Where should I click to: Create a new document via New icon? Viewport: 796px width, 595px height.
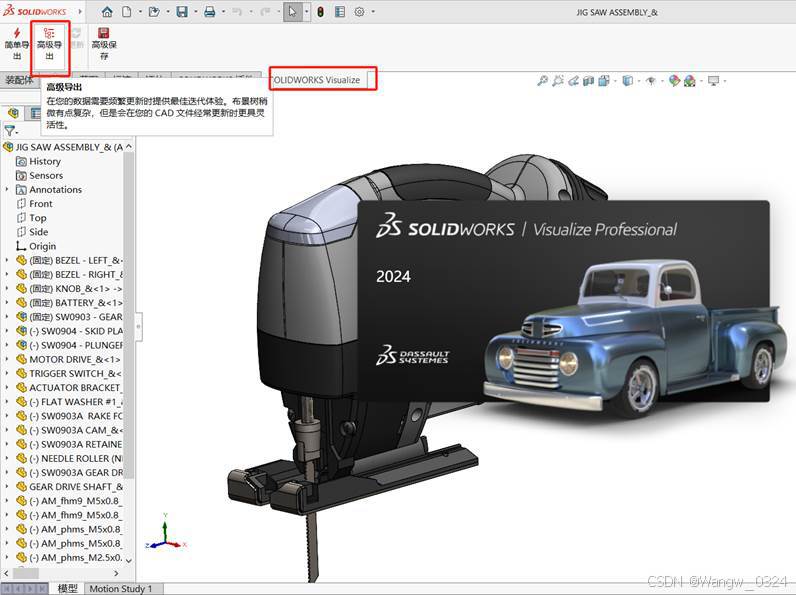coord(126,12)
